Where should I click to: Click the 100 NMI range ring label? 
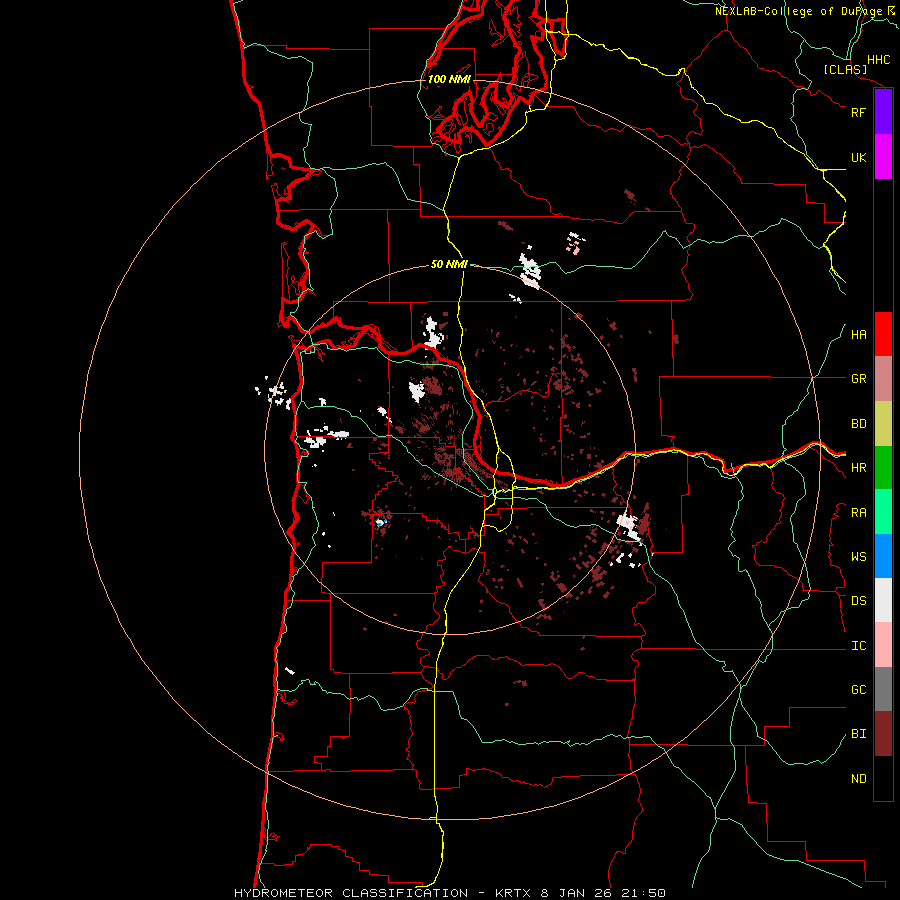point(449,79)
